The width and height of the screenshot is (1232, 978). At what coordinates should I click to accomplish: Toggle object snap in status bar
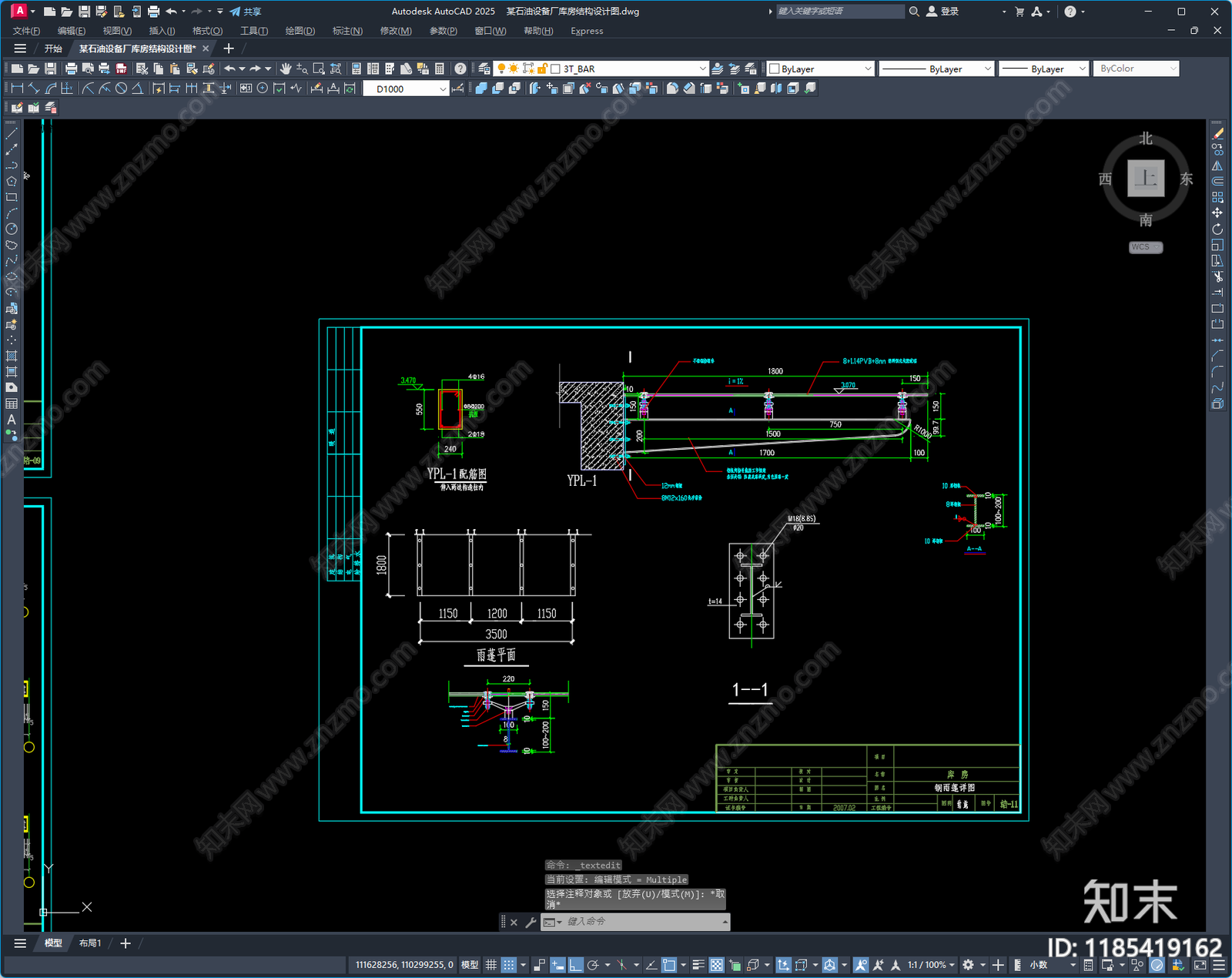coord(669,965)
